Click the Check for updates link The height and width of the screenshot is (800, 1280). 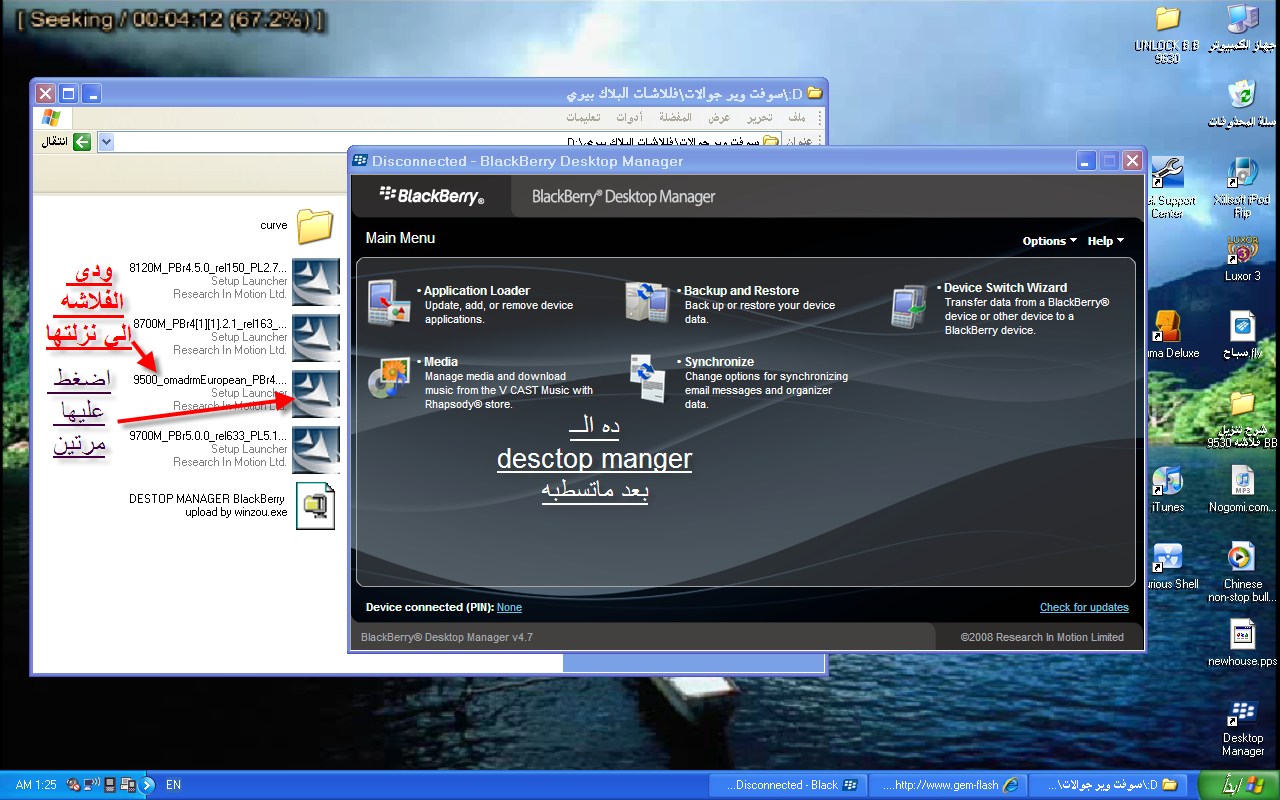pyautogui.click(x=1084, y=607)
